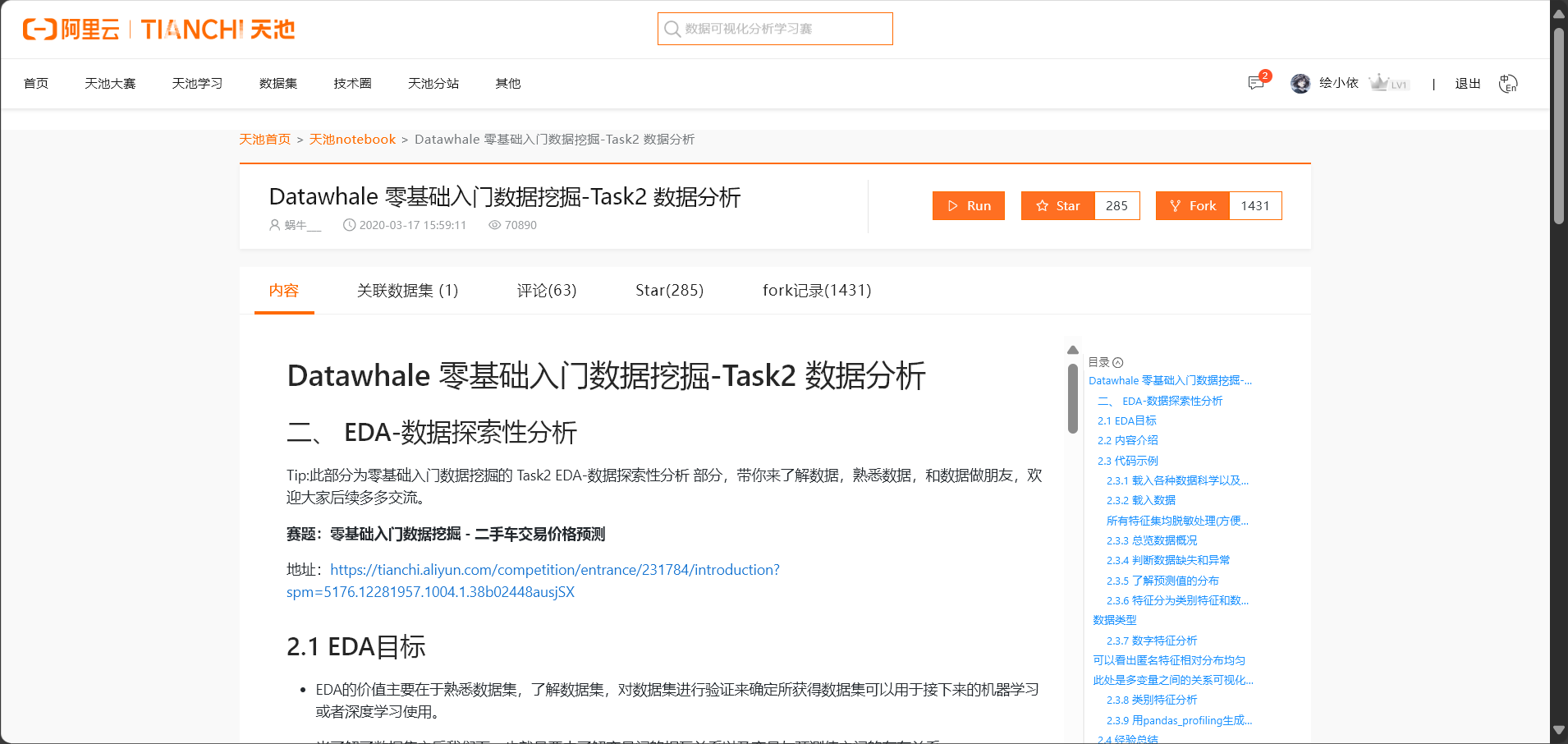Switch language with the En icon

[1508, 84]
